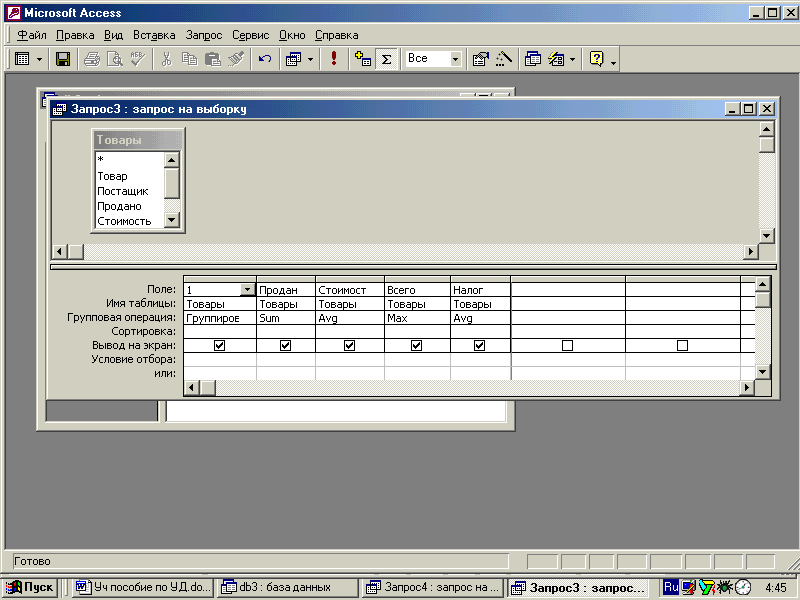Open the View button dropdown arrow
The width and height of the screenshot is (800, 600).
tap(39, 59)
